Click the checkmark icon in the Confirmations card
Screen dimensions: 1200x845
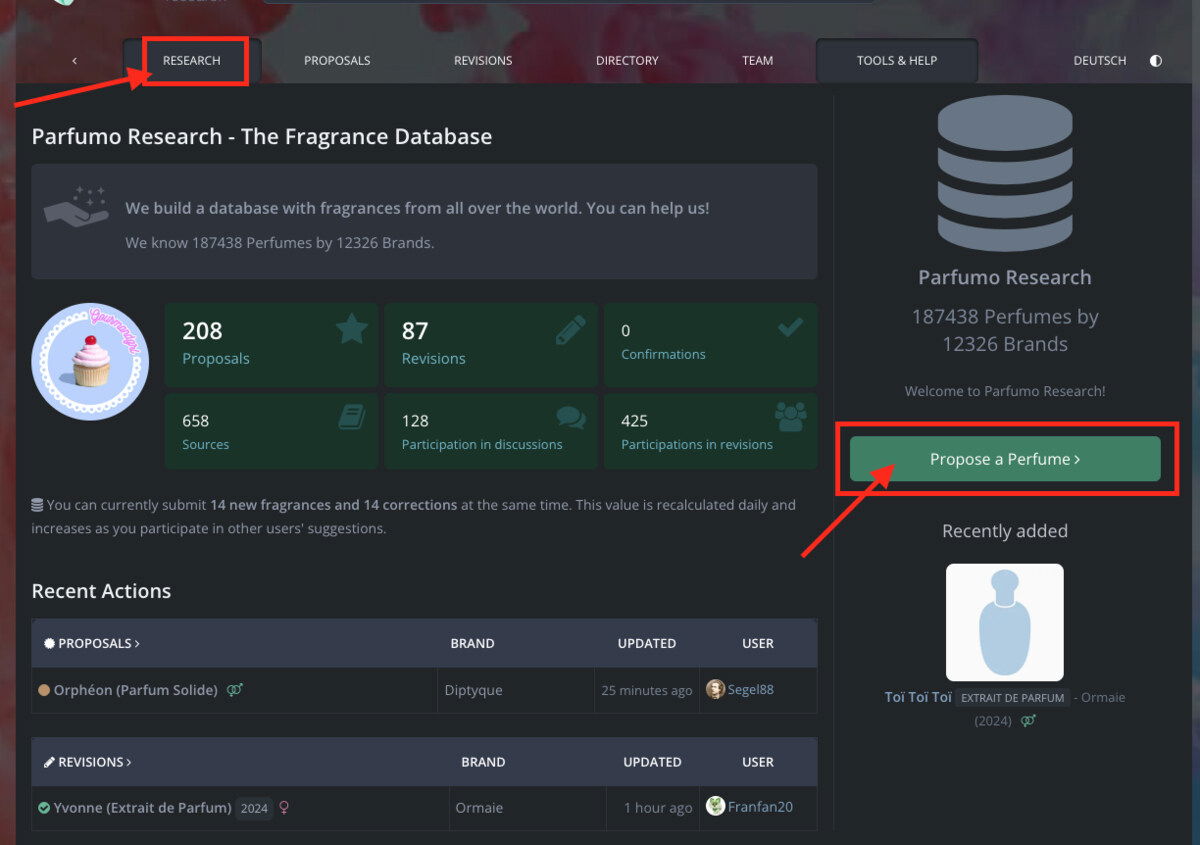(x=790, y=327)
